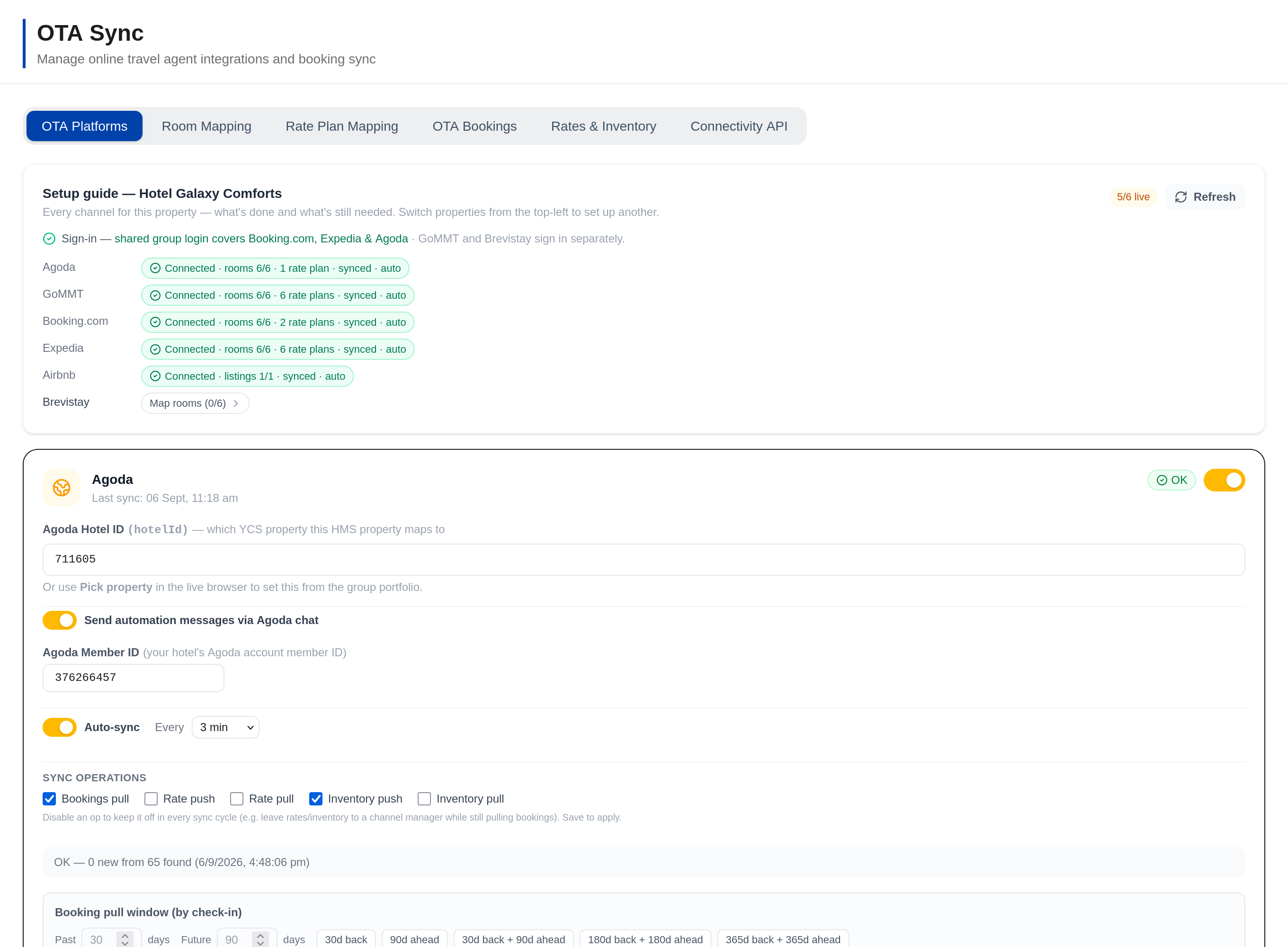The image size is (1288, 947).
Task: Open the 3 min sync interval dropdown
Action: (x=225, y=727)
